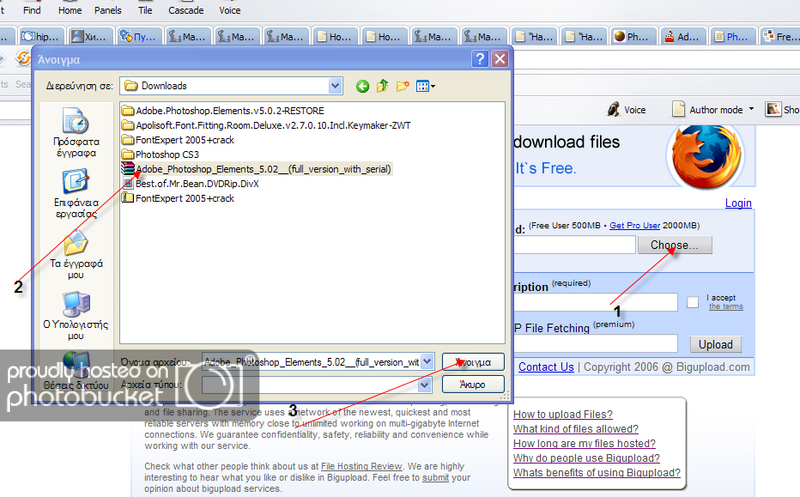Expand the file name combo box arrow
Screen dimensions: 800x497
427,361
